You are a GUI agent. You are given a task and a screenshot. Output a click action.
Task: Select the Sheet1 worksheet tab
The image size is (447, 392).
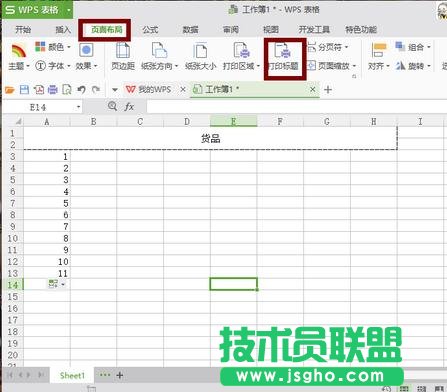[72, 376]
